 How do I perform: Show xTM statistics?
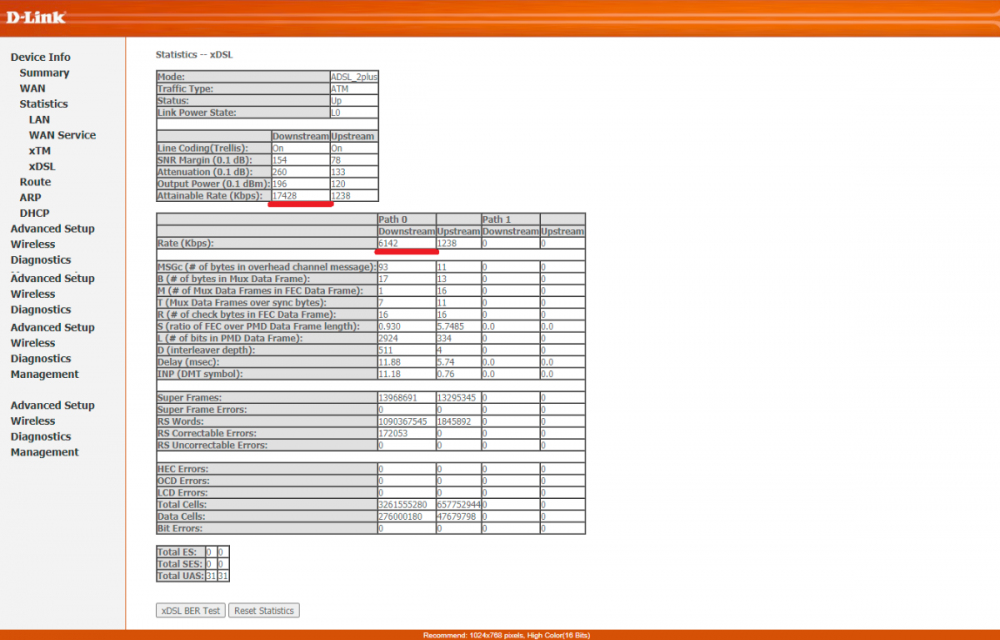tap(39, 151)
